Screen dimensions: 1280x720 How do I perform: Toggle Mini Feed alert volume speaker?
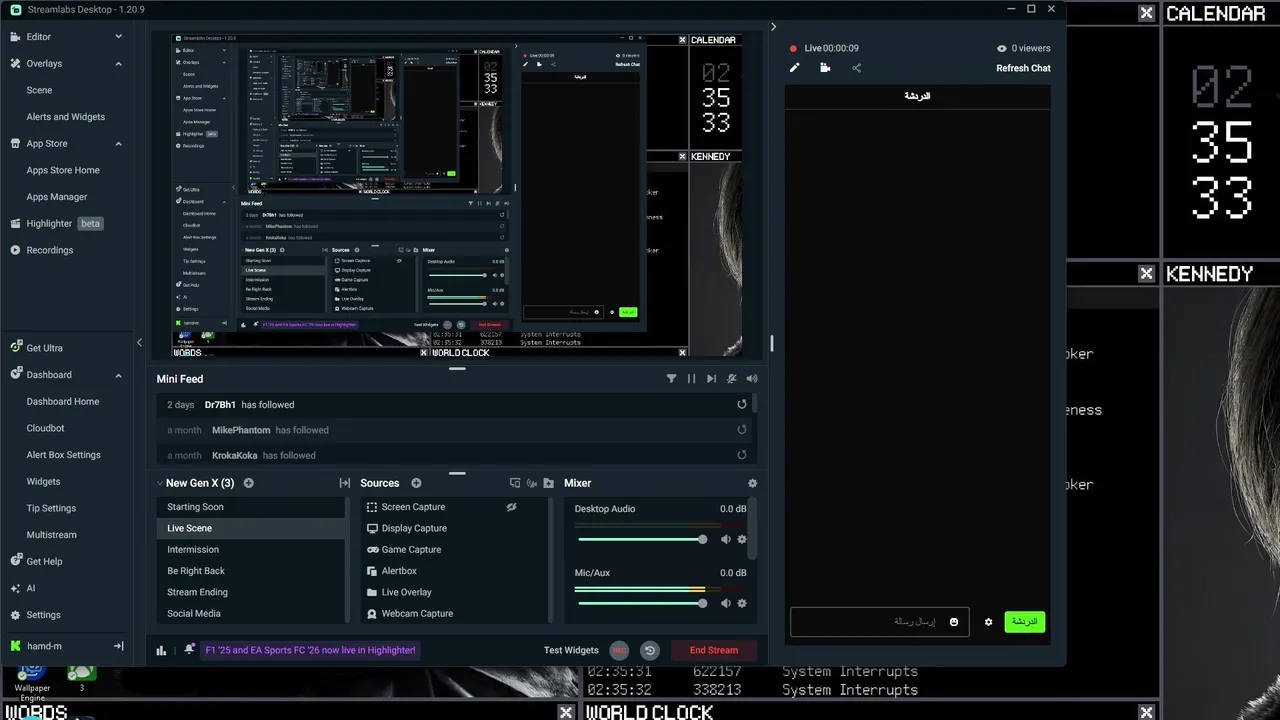(752, 379)
